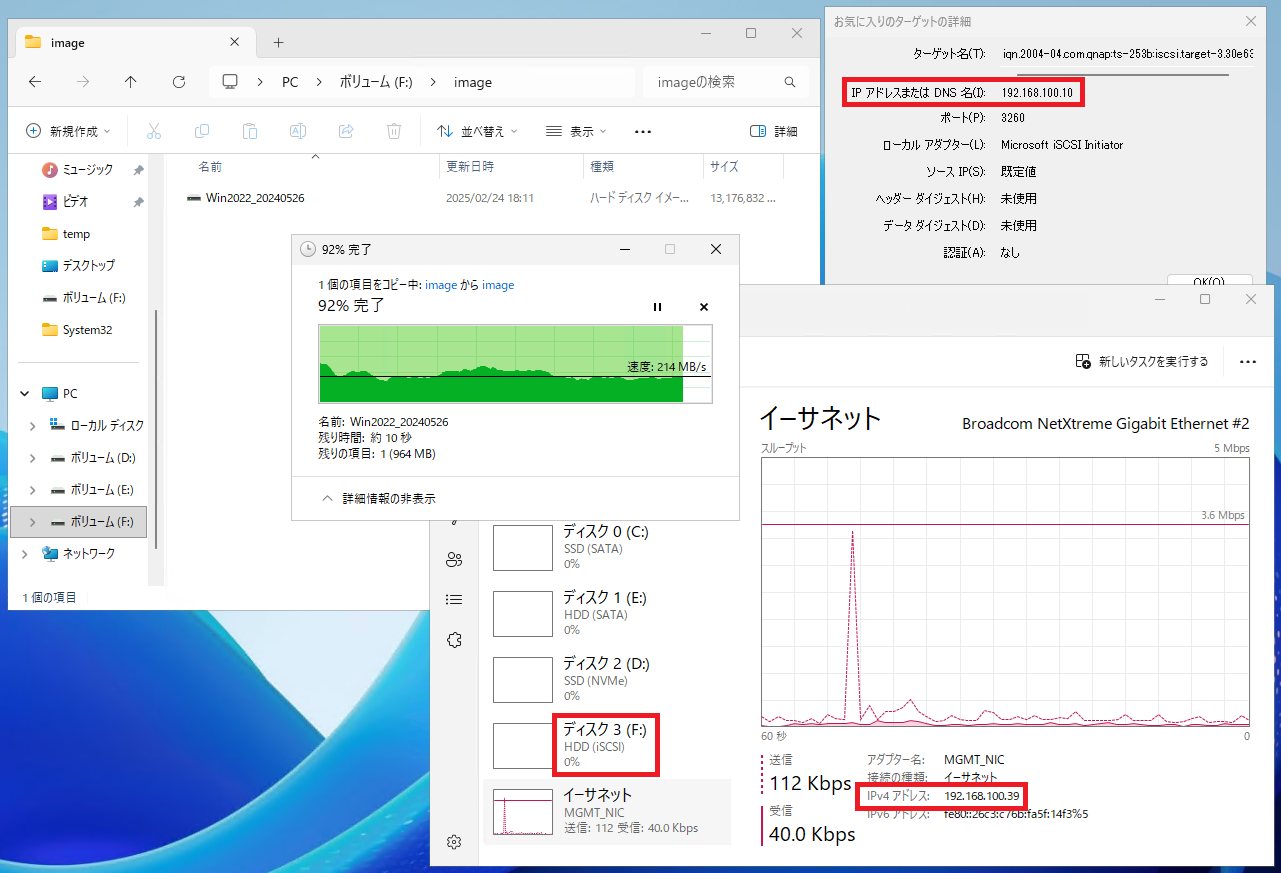
Task: Pause the Win2022_20240526 copy operation
Action: pos(657,307)
